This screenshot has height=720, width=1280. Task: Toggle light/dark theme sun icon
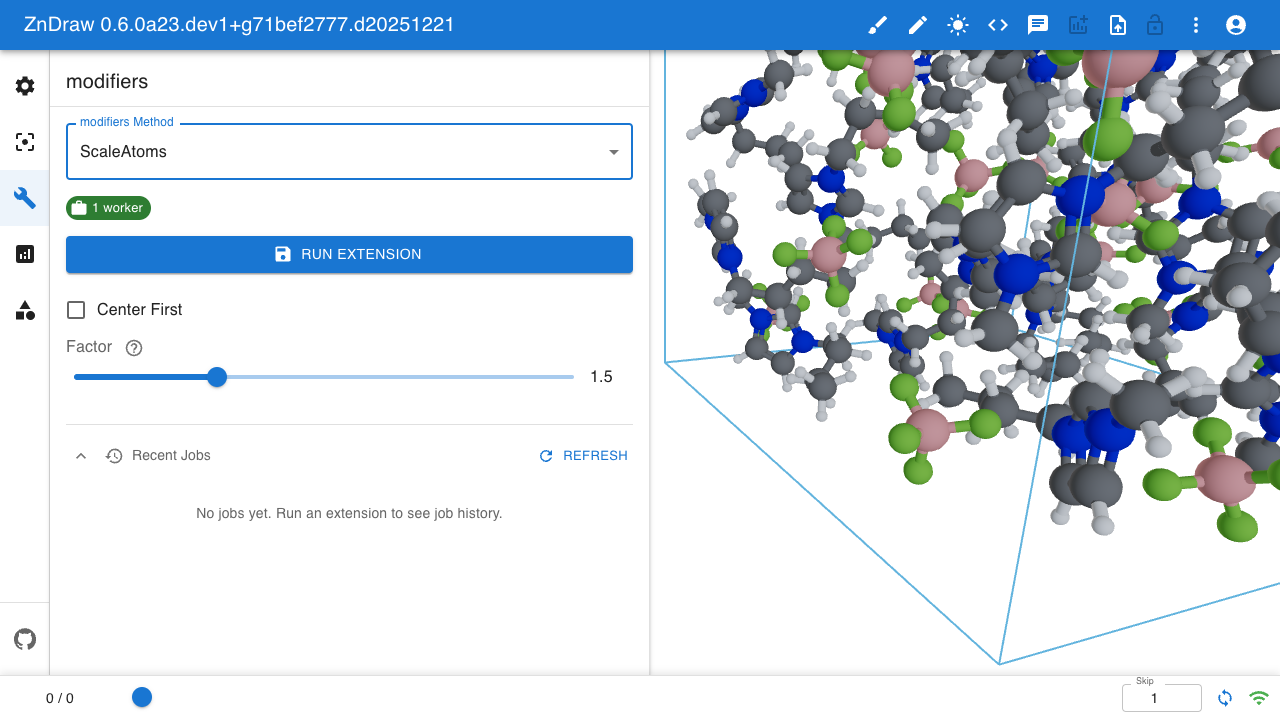point(957,25)
